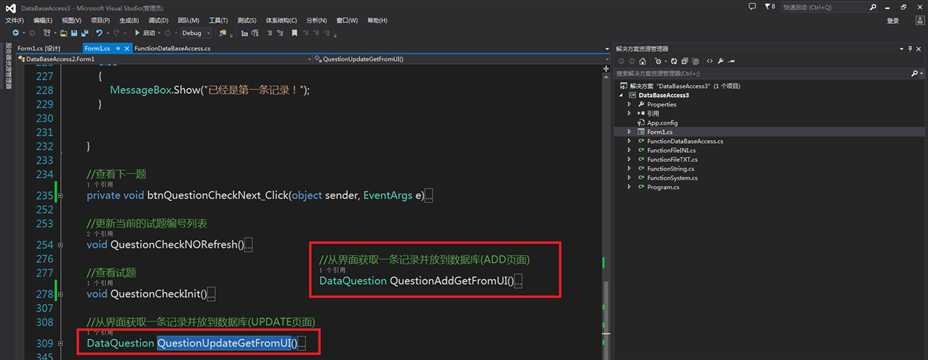Click the Home icon in Solution Explorer
This screenshot has width=928, height=360.
[x=643, y=61]
